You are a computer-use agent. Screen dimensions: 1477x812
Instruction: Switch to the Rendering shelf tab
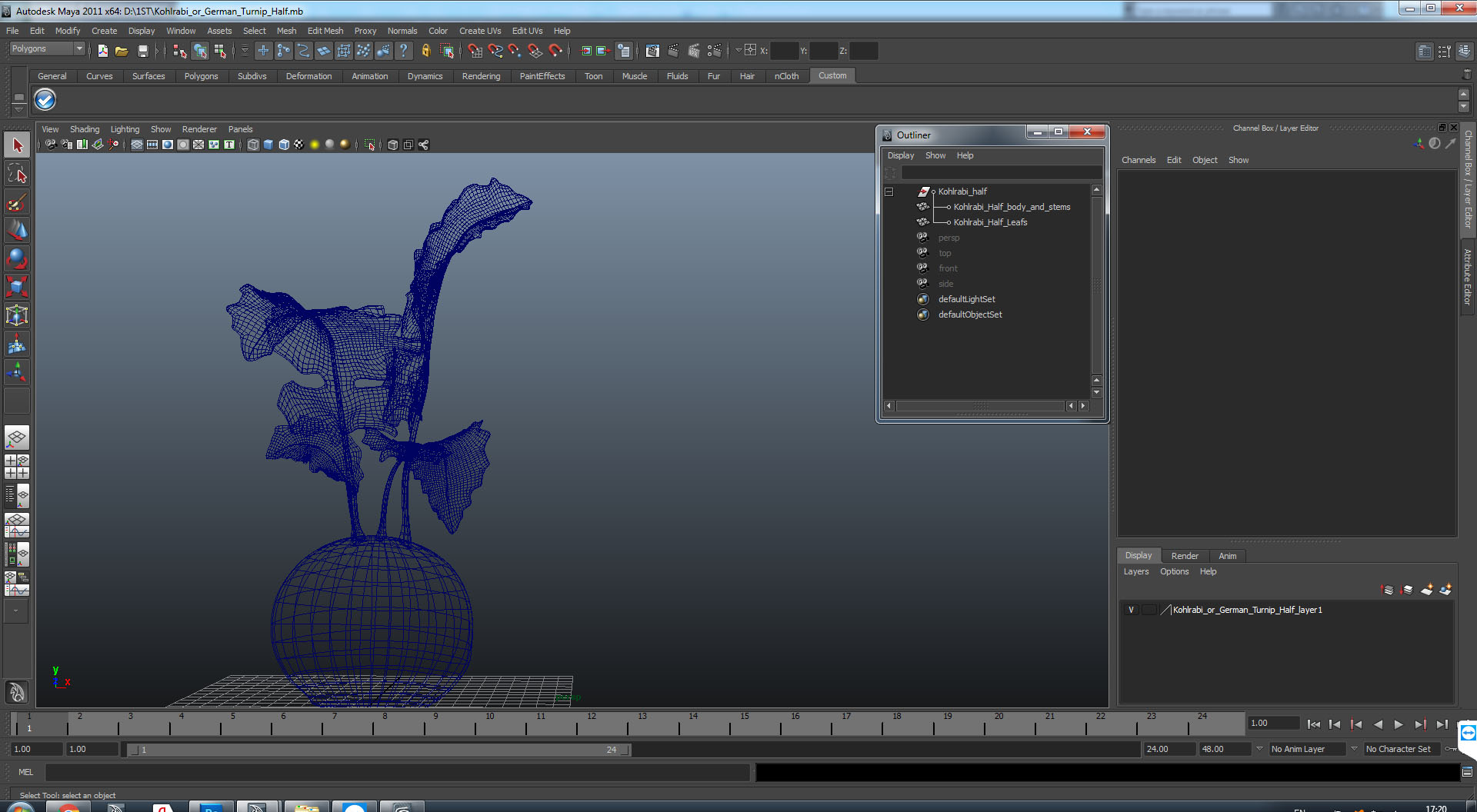481,76
